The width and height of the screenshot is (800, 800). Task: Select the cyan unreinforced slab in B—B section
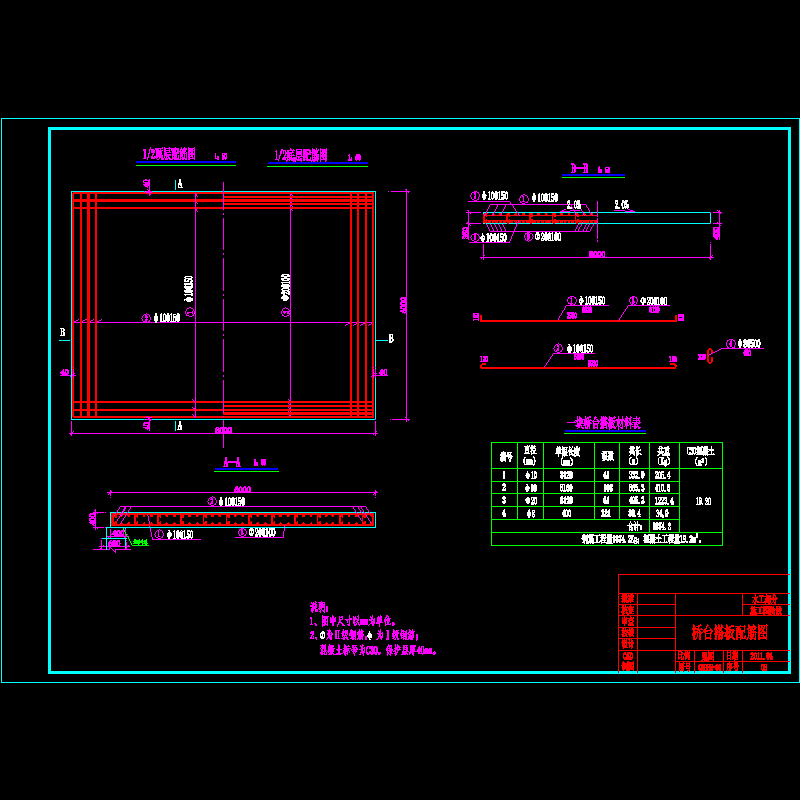pos(655,217)
